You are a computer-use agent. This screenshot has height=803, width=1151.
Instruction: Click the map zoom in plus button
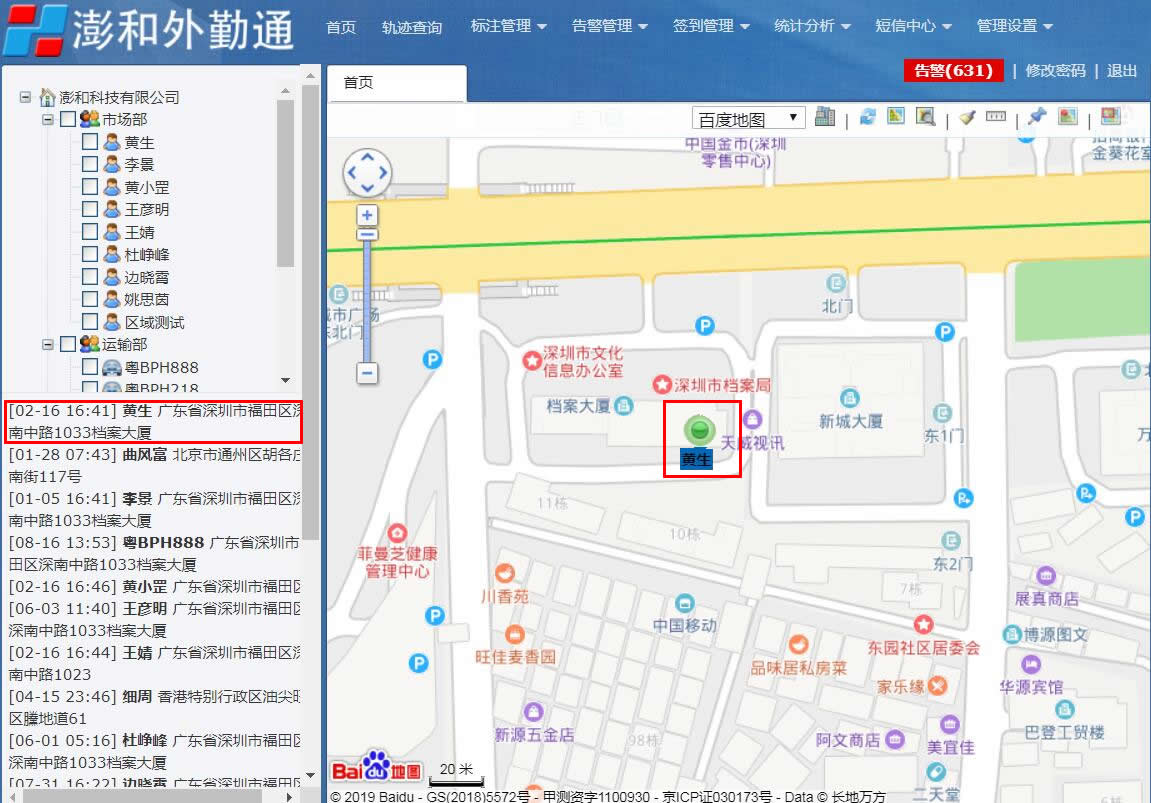coord(367,215)
